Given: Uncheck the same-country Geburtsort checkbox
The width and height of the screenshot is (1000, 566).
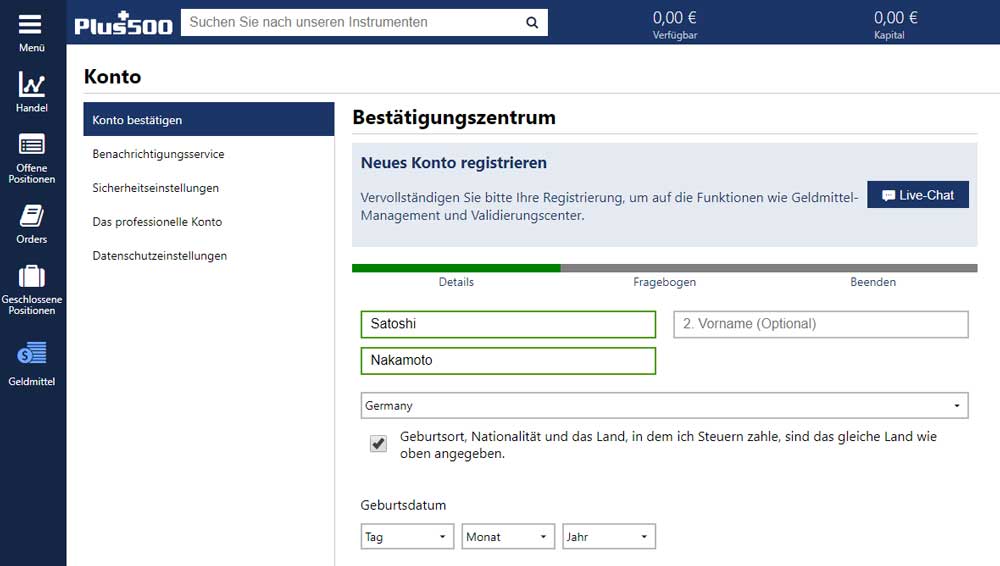Looking at the screenshot, I should (x=378, y=443).
